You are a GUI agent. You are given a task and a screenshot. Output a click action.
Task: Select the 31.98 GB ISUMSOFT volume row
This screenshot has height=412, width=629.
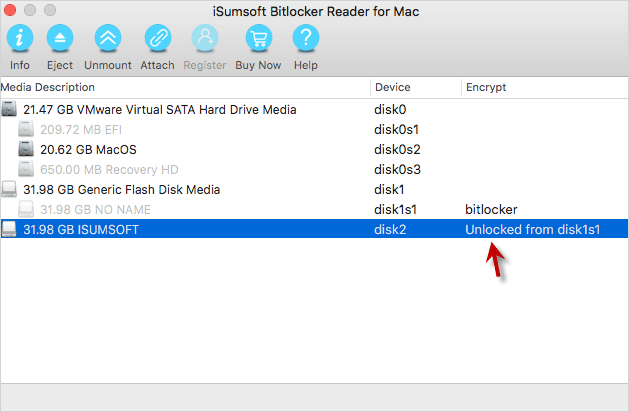(314, 229)
